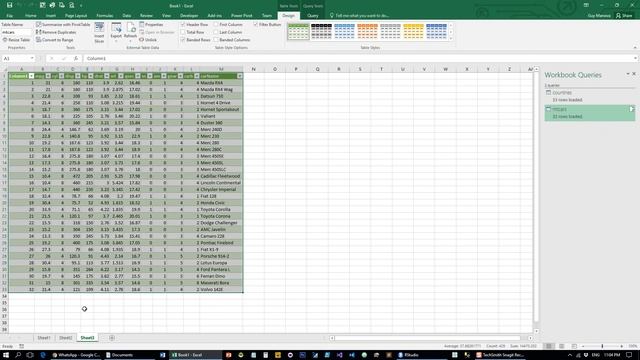This screenshot has height=360, width=640.
Task: Apply the green table style swatch
Action: pos(298,31)
